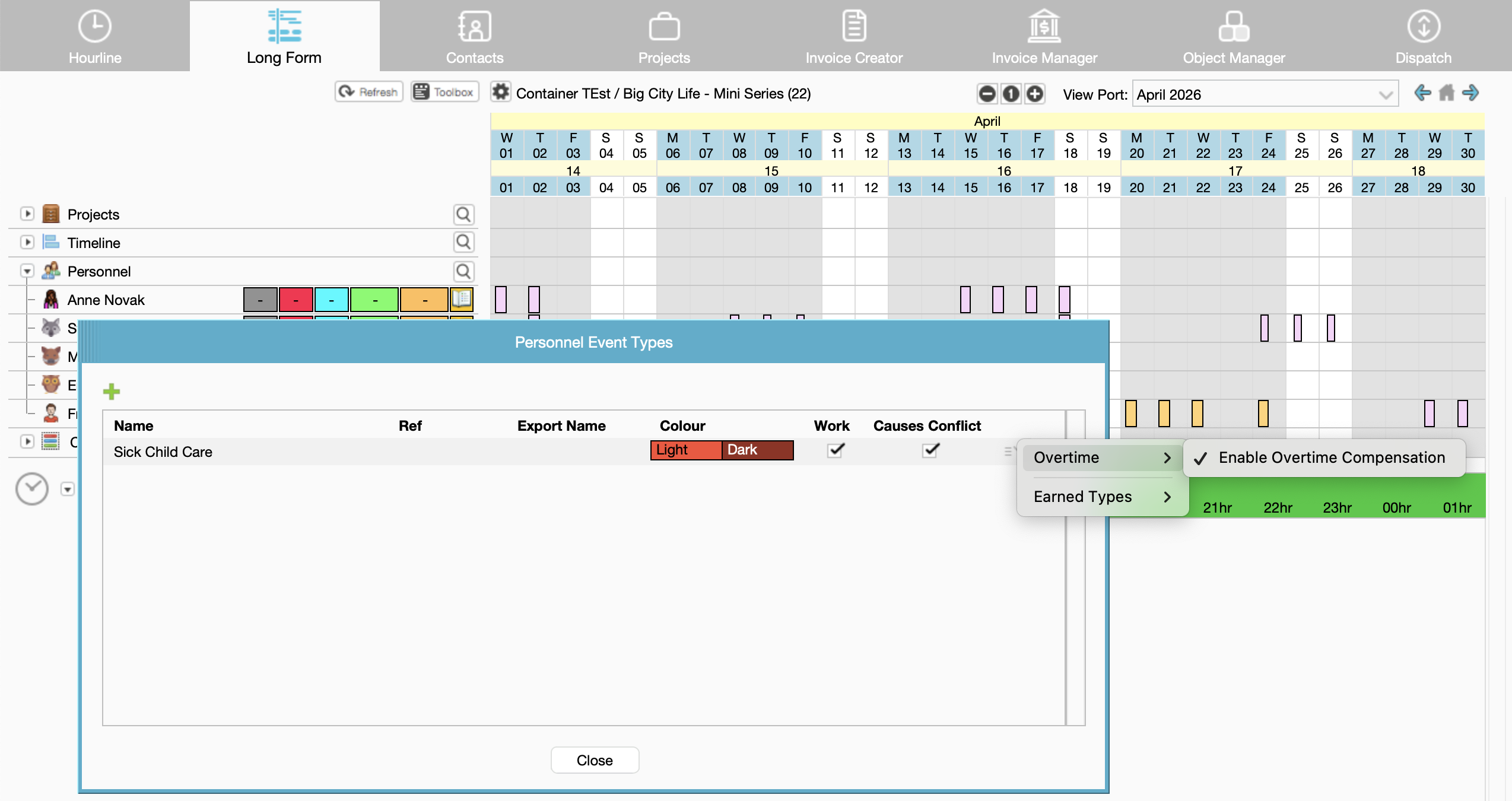Viewport: 1512px width, 801px height.
Task: Open the settings gear beside project title
Action: 501,93
